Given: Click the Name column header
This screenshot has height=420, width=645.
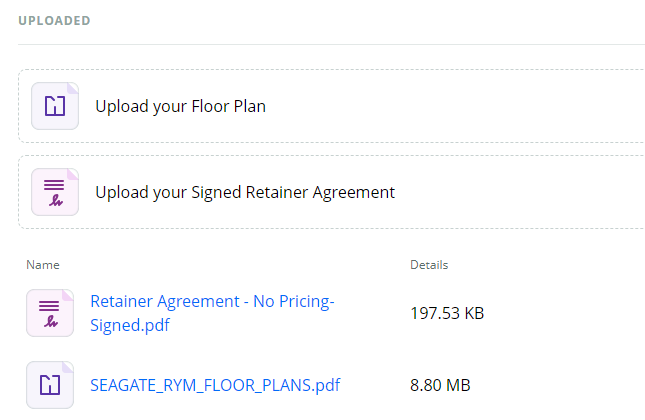Looking at the screenshot, I should tap(43, 265).
